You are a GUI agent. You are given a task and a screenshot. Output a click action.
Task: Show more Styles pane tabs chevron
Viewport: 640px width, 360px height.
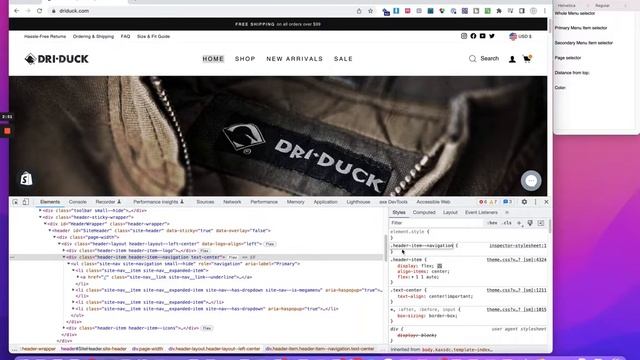(507, 212)
